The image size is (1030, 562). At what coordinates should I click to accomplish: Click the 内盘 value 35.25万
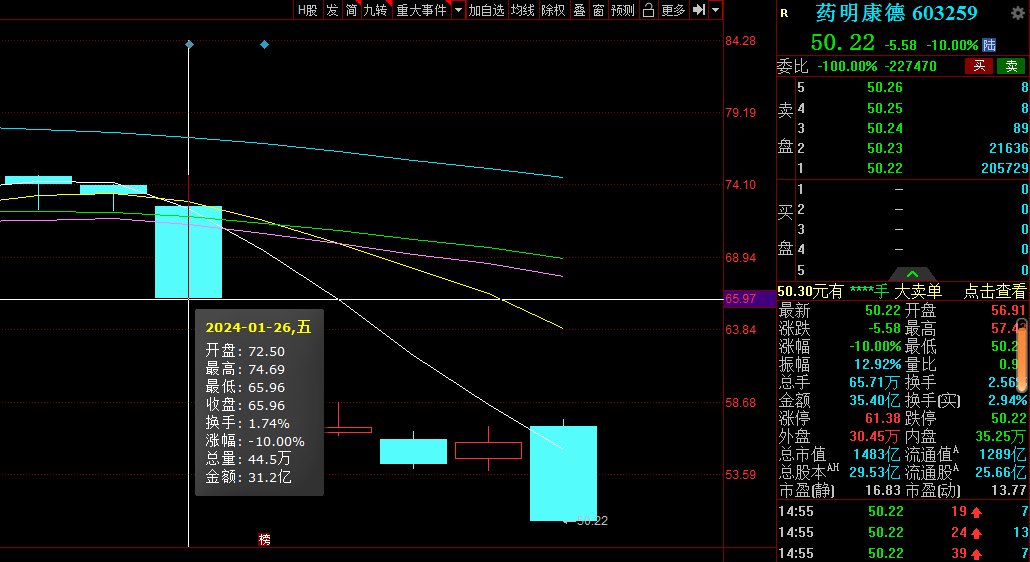coord(998,437)
